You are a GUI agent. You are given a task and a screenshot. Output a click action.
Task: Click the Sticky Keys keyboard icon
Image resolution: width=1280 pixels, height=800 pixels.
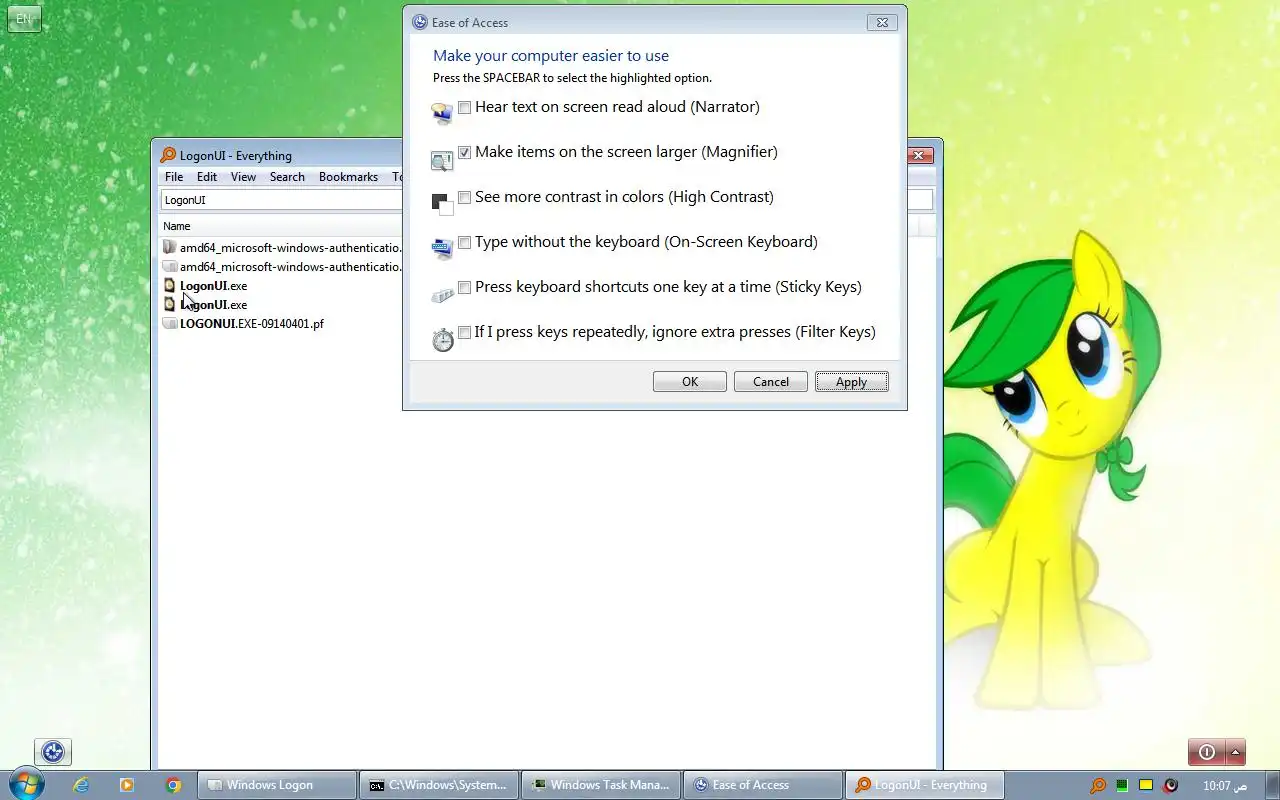[442, 295]
